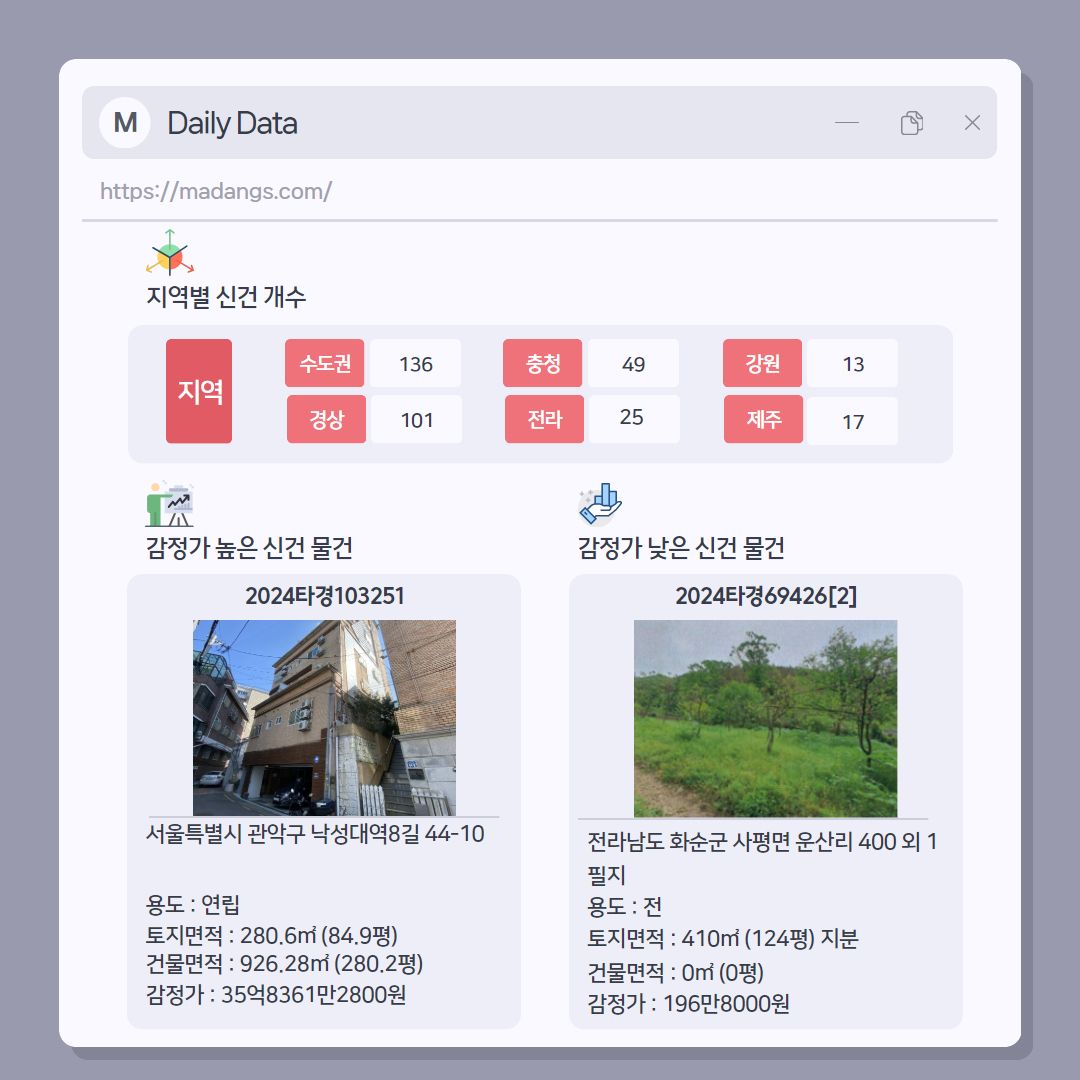Open the green field land photo
The height and width of the screenshot is (1080, 1080).
(x=765, y=718)
